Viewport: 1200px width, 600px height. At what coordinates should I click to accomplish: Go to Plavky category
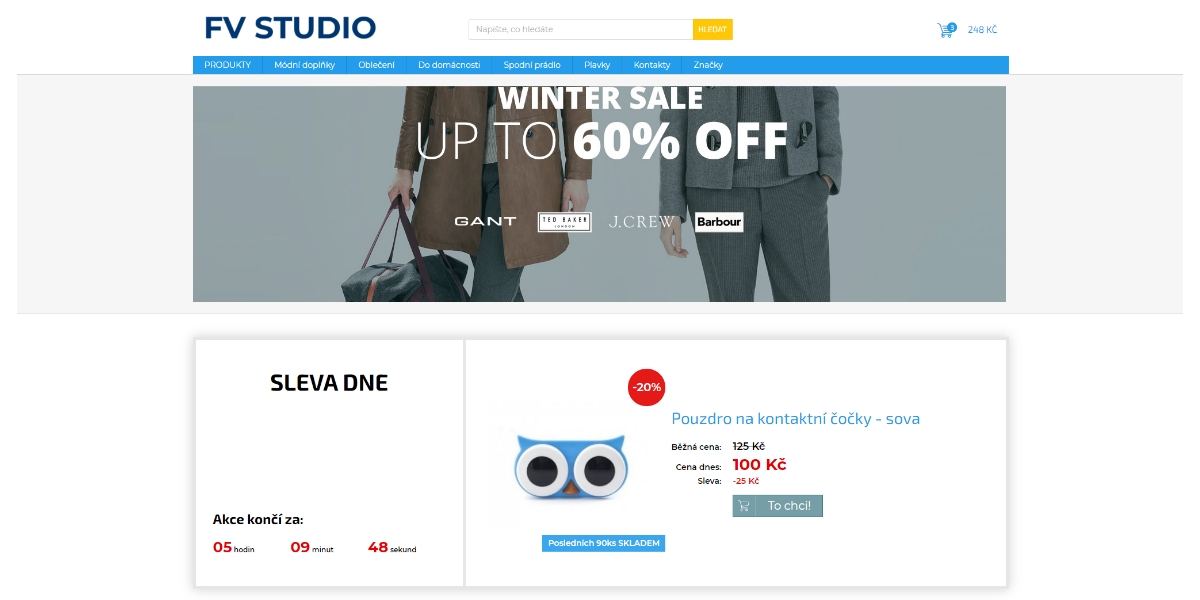coord(597,65)
